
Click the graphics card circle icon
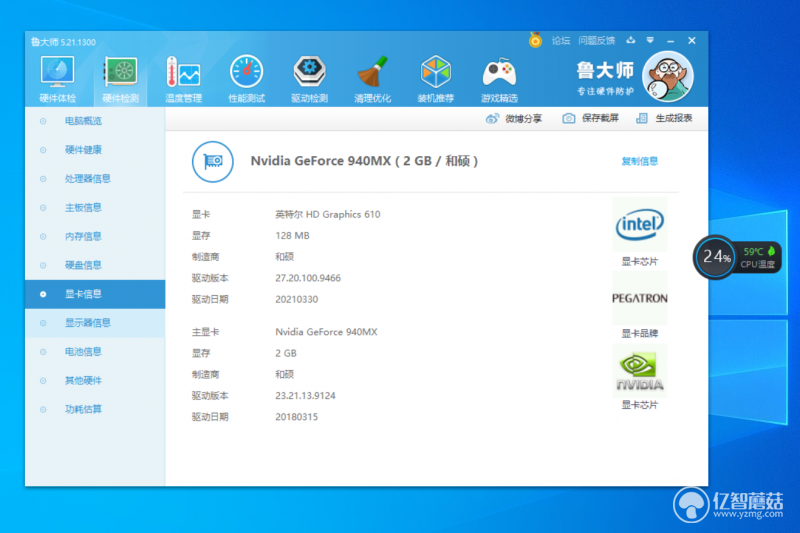pos(213,162)
